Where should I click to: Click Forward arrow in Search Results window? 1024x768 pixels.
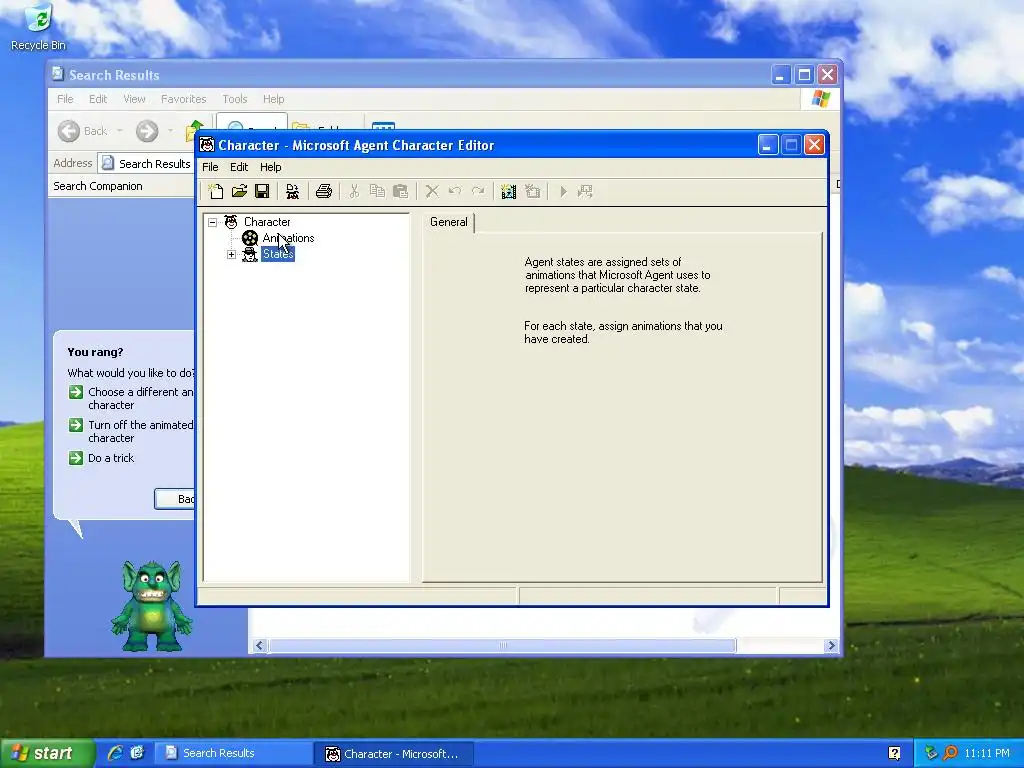tap(147, 131)
